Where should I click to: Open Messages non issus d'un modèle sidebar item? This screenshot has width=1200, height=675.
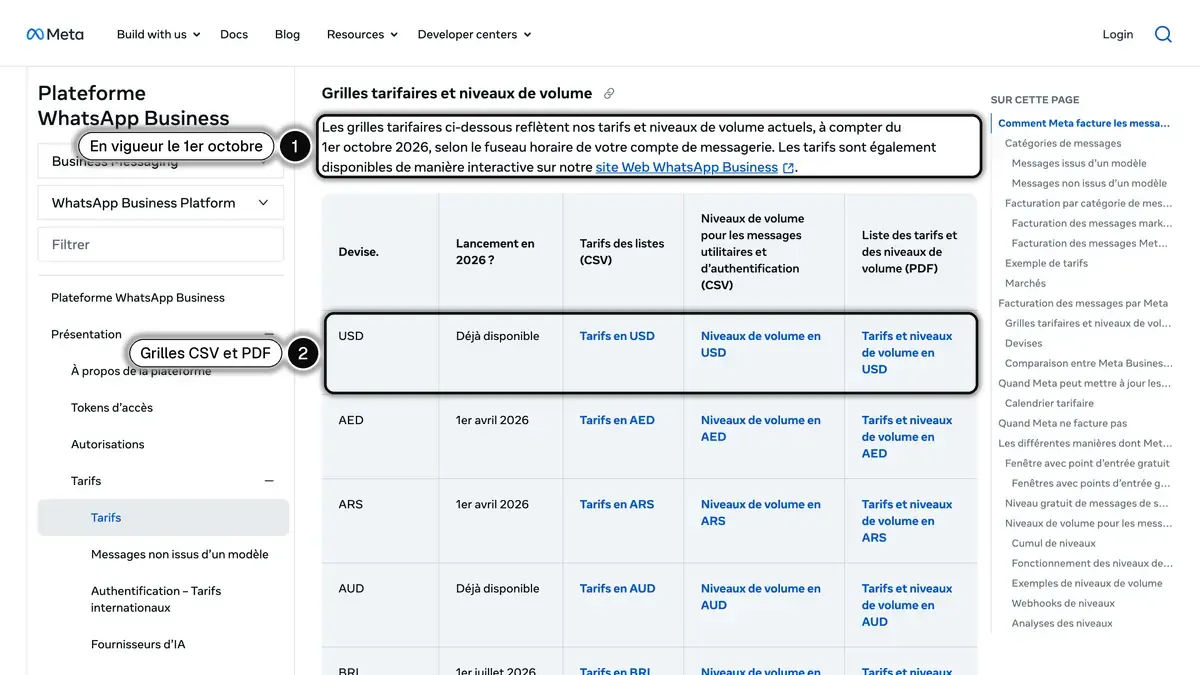coord(180,554)
